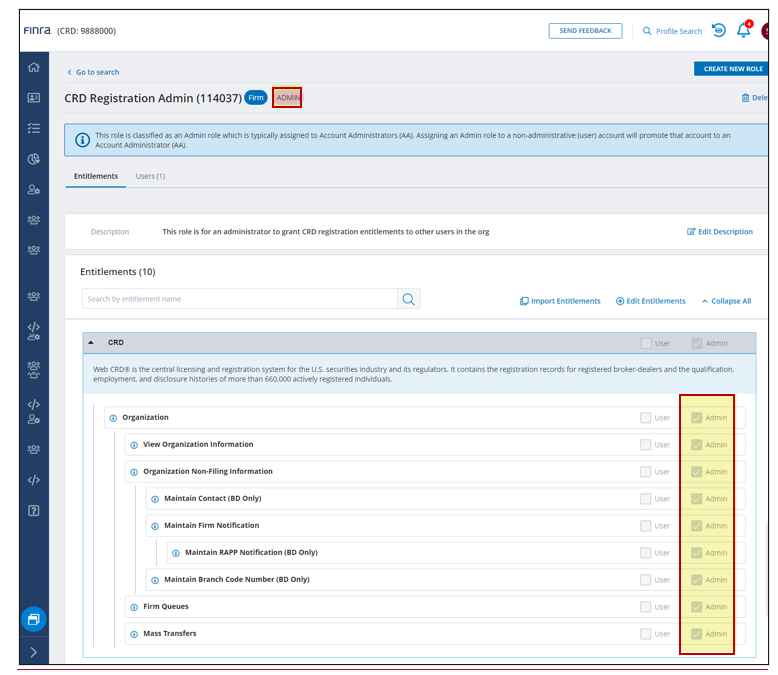
Task: Click the Home icon in sidebar
Action: click(x=34, y=67)
